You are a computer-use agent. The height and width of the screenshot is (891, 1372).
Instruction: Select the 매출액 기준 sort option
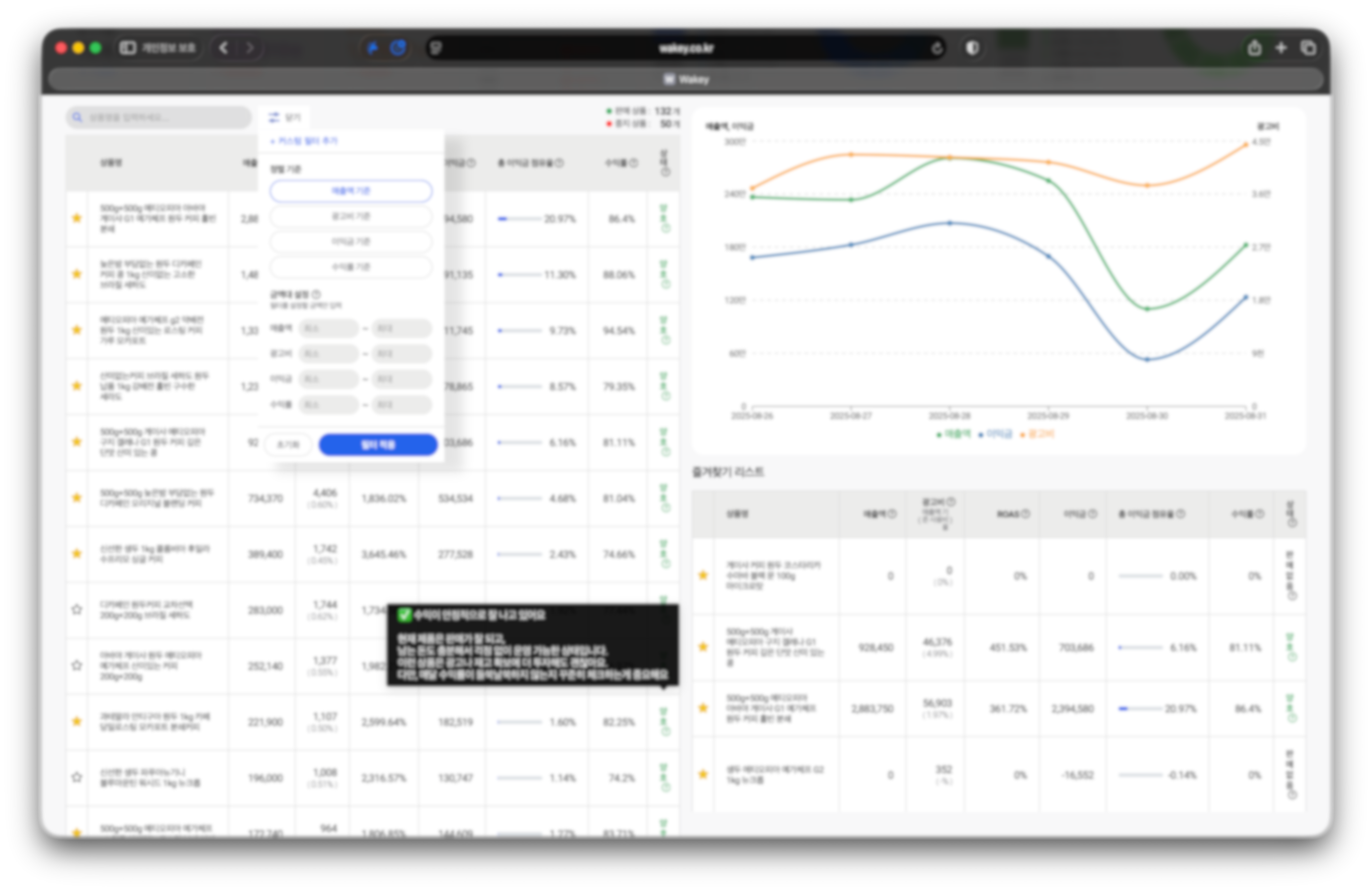[x=350, y=191]
